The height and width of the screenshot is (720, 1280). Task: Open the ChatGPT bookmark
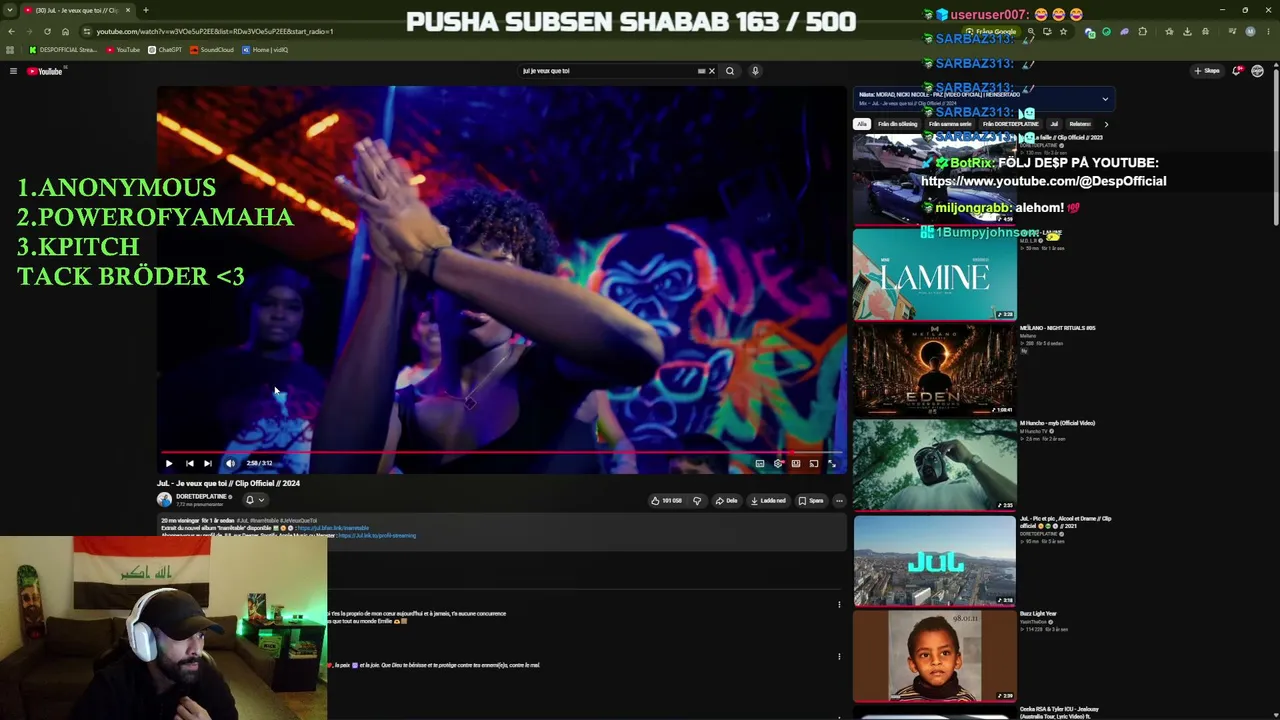pyautogui.click(x=165, y=49)
